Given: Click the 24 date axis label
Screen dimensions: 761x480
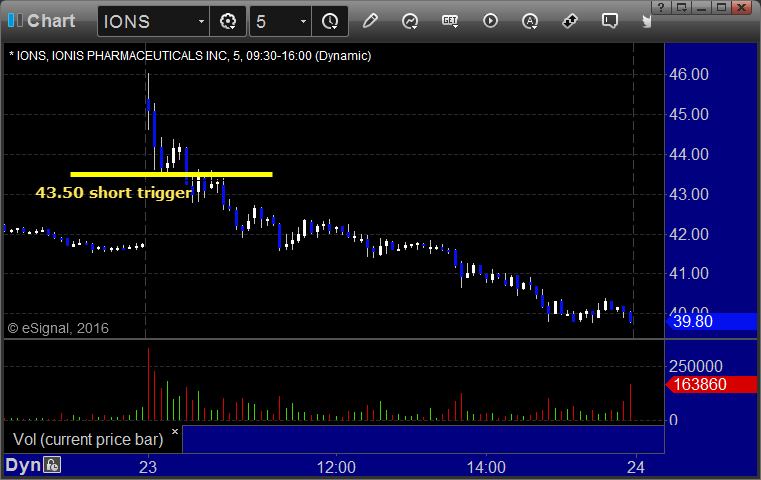Looking at the screenshot, I should point(635,467).
